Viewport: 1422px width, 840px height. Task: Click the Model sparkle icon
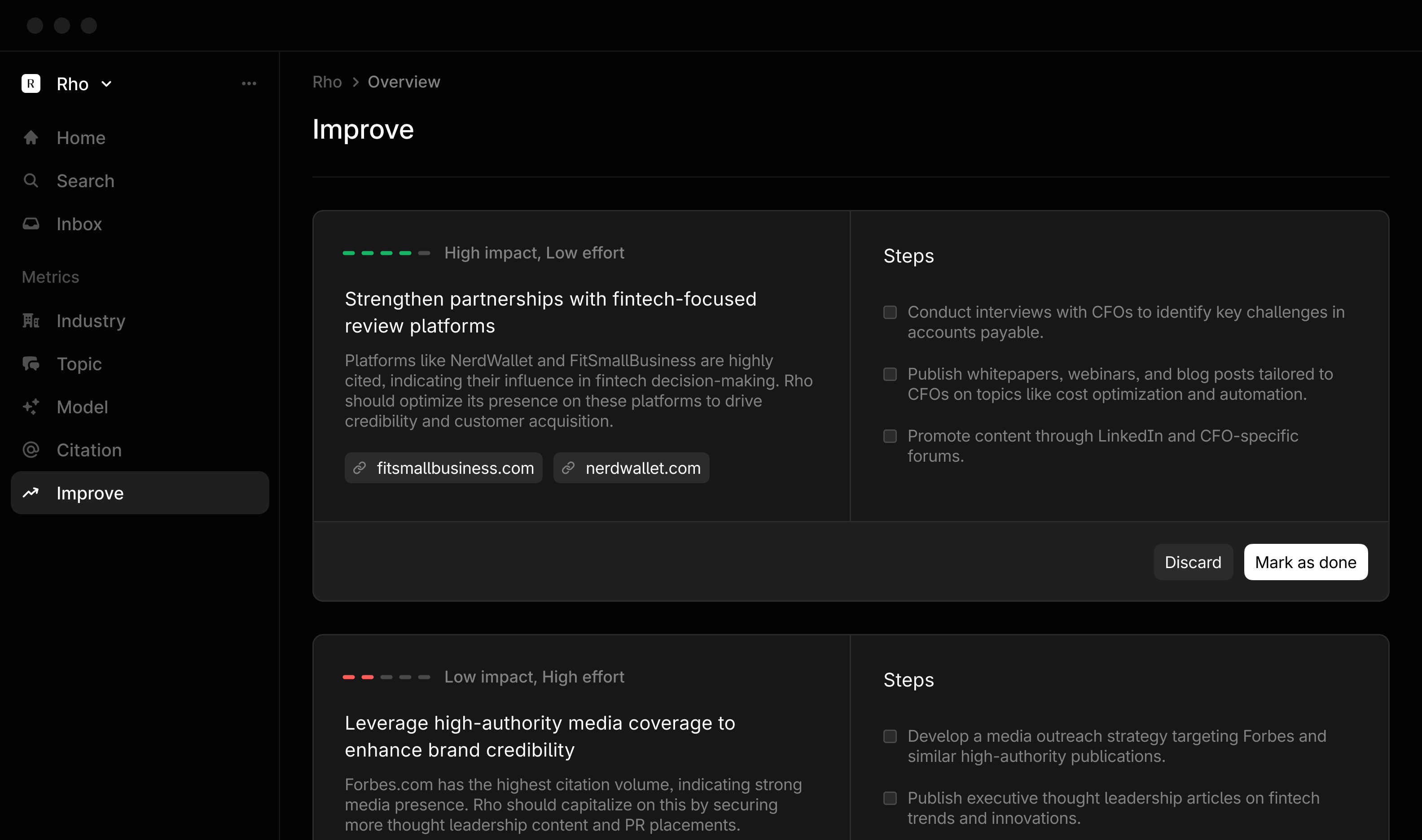[x=31, y=407]
